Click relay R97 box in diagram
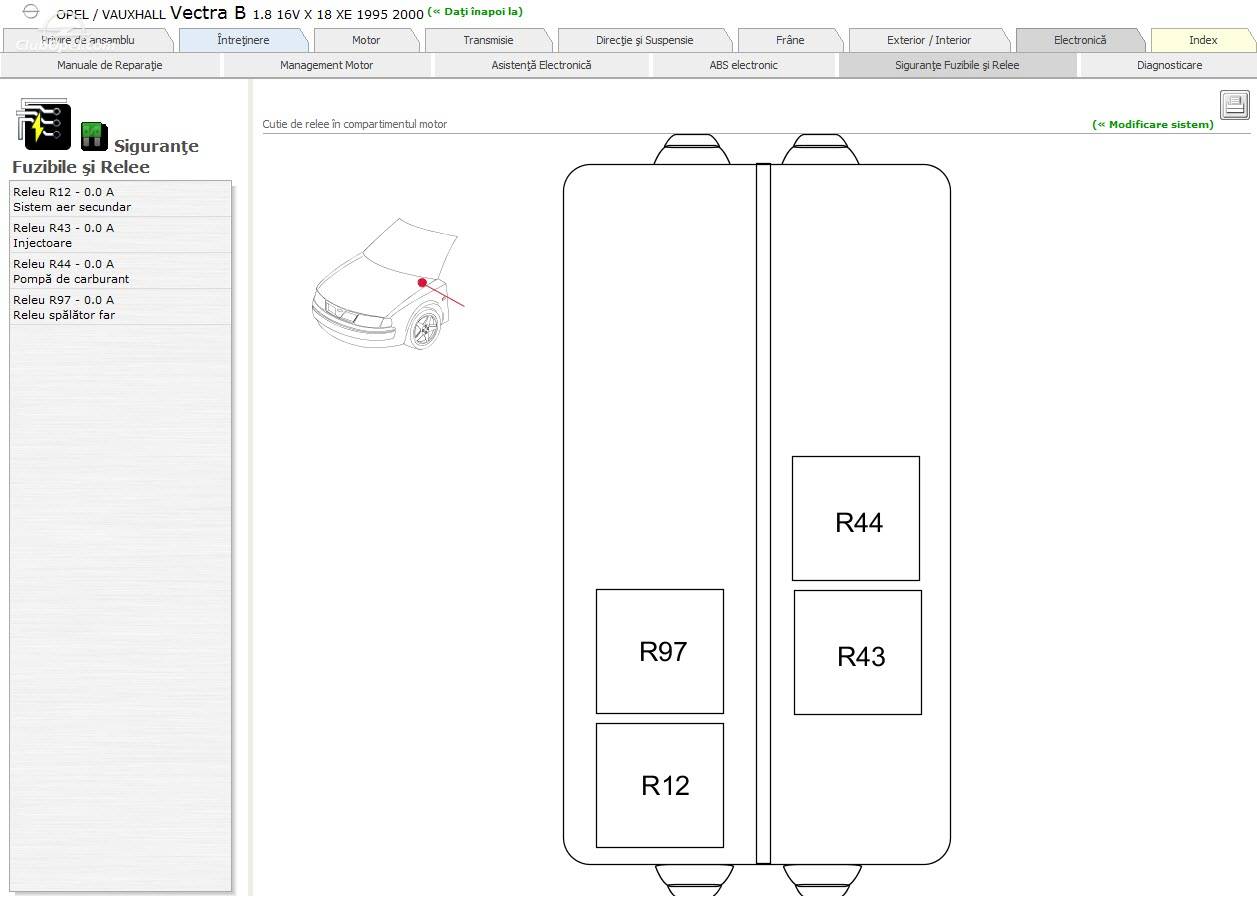The width and height of the screenshot is (1257, 916). pos(660,651)
